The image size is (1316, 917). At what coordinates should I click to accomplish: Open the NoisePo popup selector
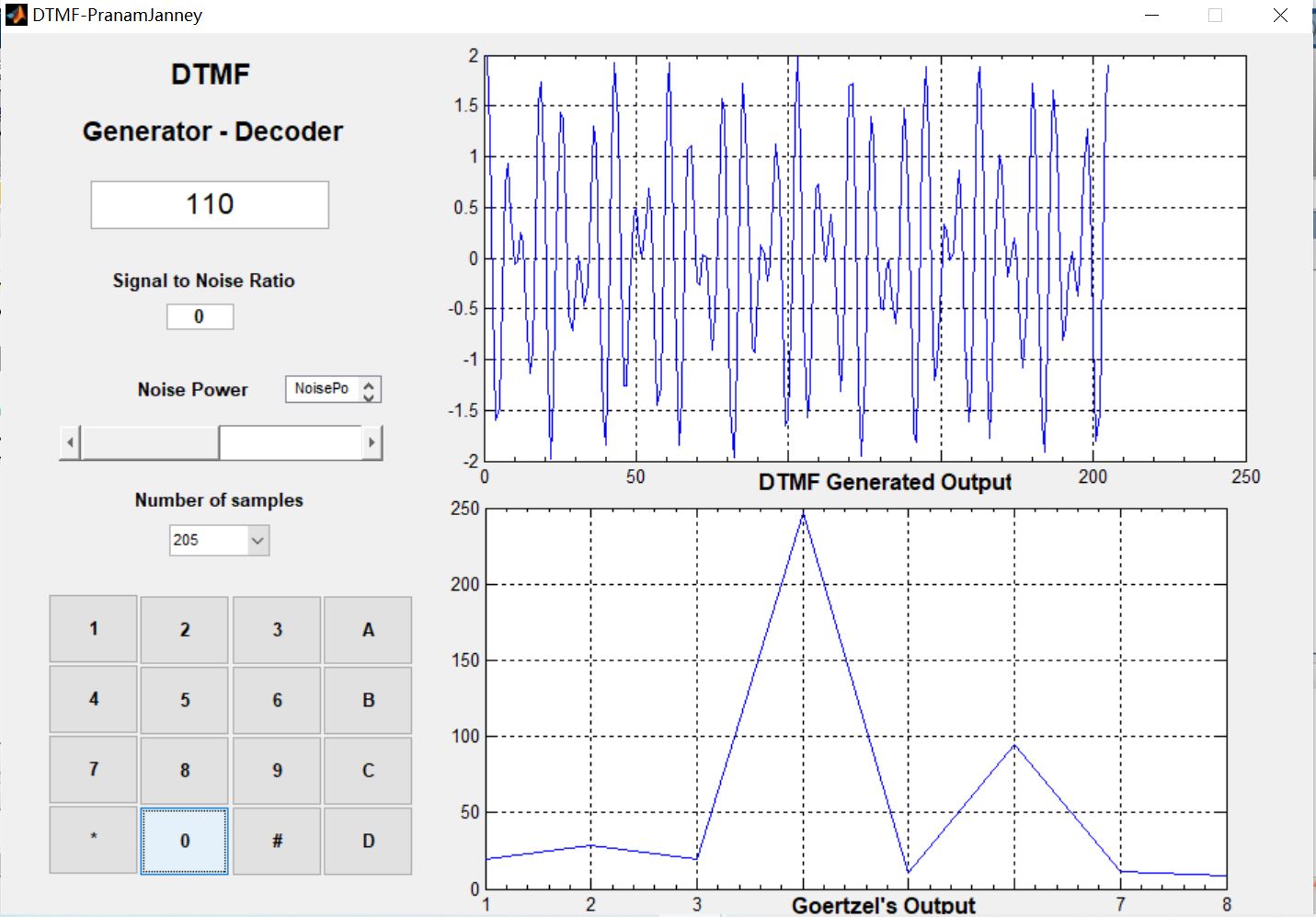(x=333, y=389)
